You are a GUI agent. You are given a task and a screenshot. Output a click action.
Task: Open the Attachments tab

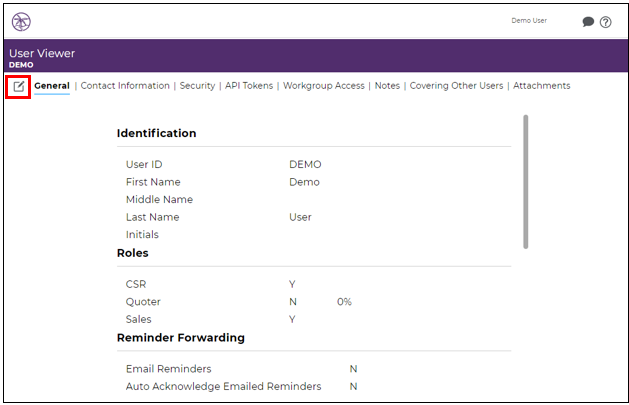point(542,86)
